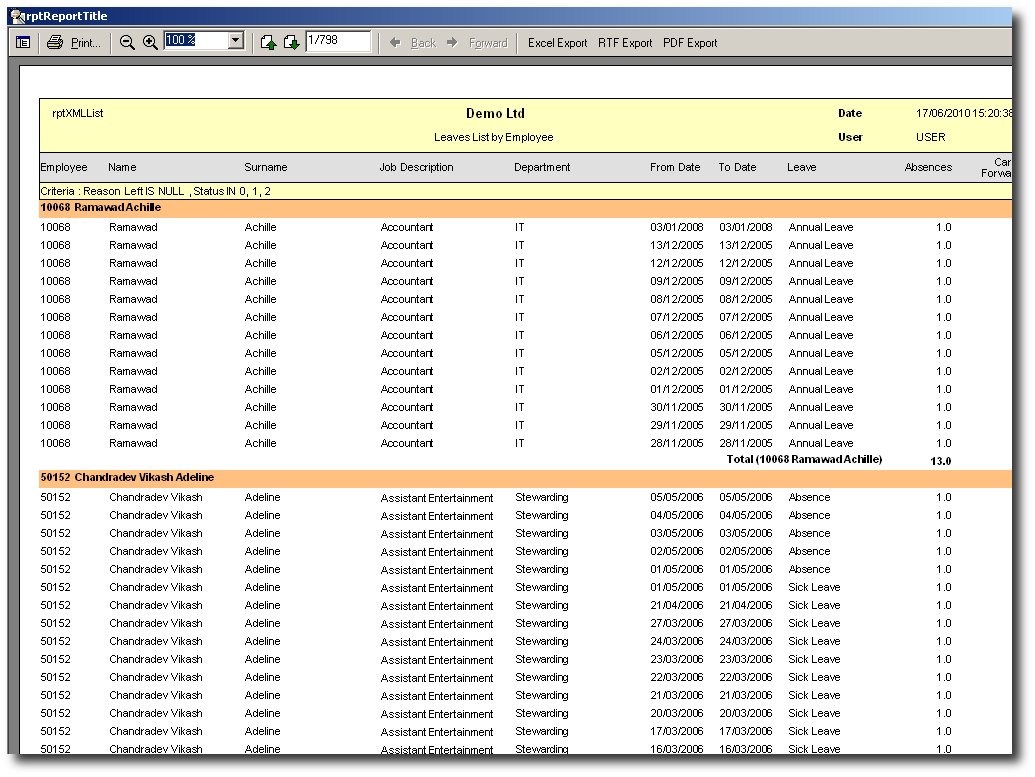Click the printer icon in the toolbar
1035x777 pixels.
click(55, 43)
